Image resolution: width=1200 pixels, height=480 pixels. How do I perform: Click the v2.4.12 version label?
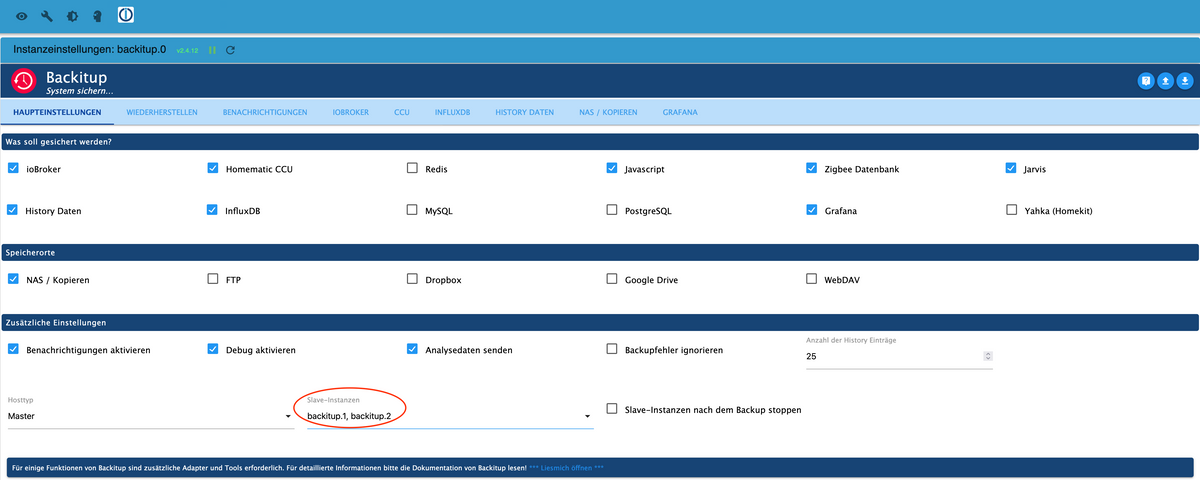point(187,49)
